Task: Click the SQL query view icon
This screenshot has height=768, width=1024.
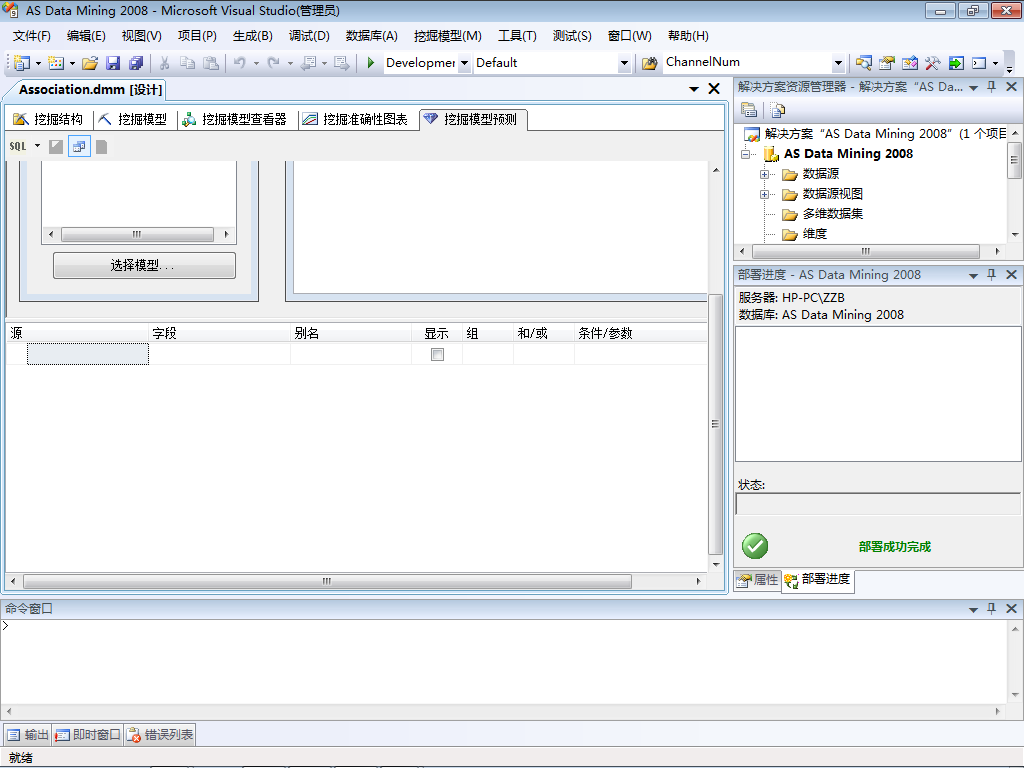Action: tap(18, 146)
